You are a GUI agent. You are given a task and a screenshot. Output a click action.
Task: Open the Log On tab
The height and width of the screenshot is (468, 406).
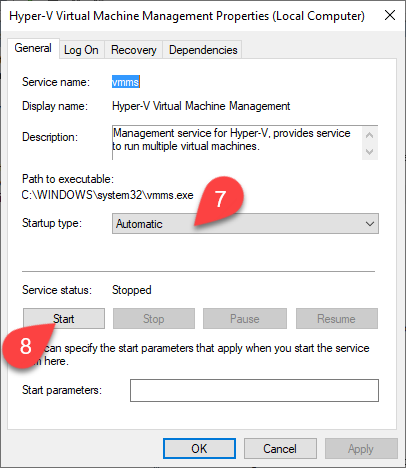coord(81,50)
